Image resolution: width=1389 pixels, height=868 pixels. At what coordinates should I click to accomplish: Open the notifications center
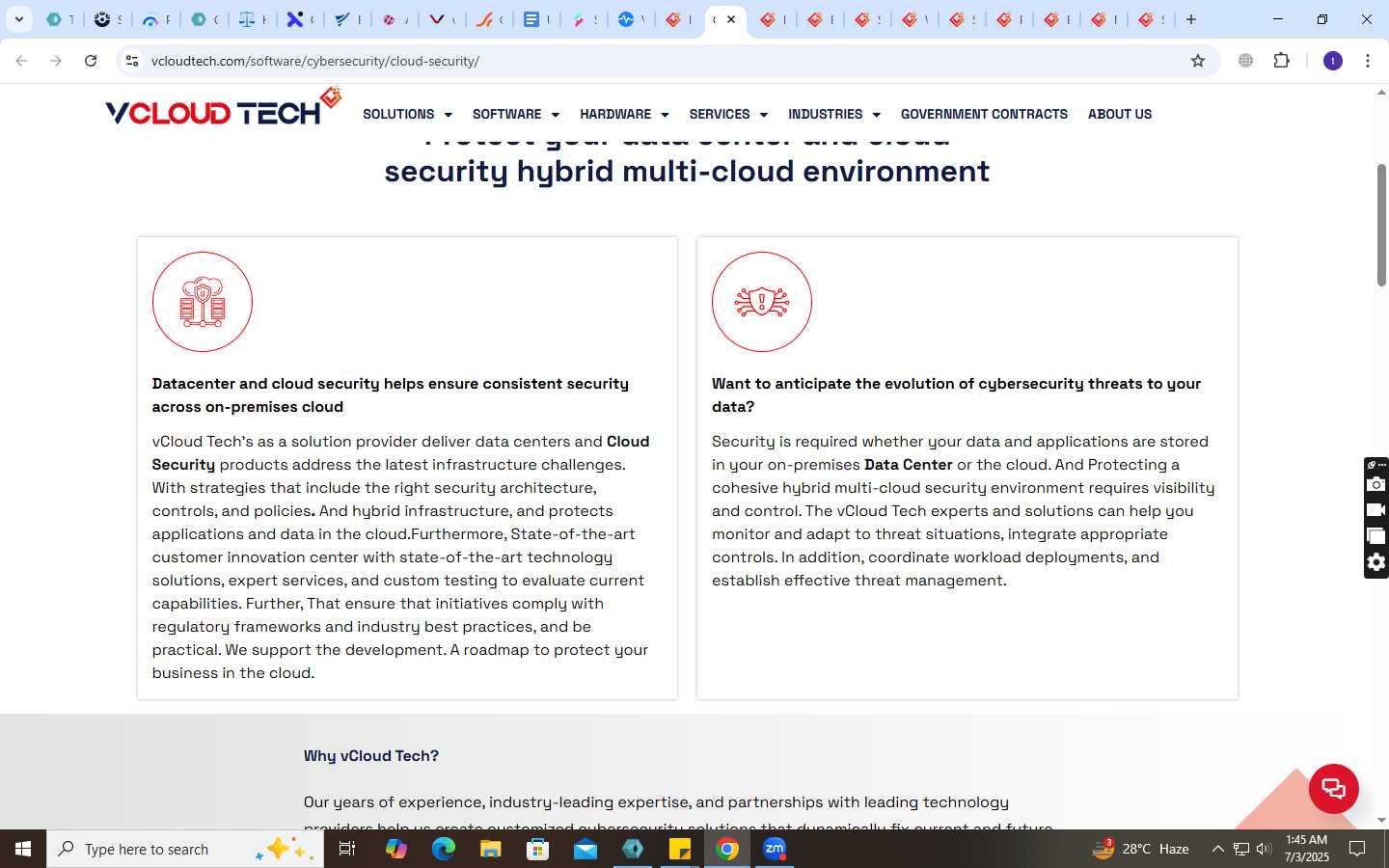pyautogui.click(x=1357, y=849)
